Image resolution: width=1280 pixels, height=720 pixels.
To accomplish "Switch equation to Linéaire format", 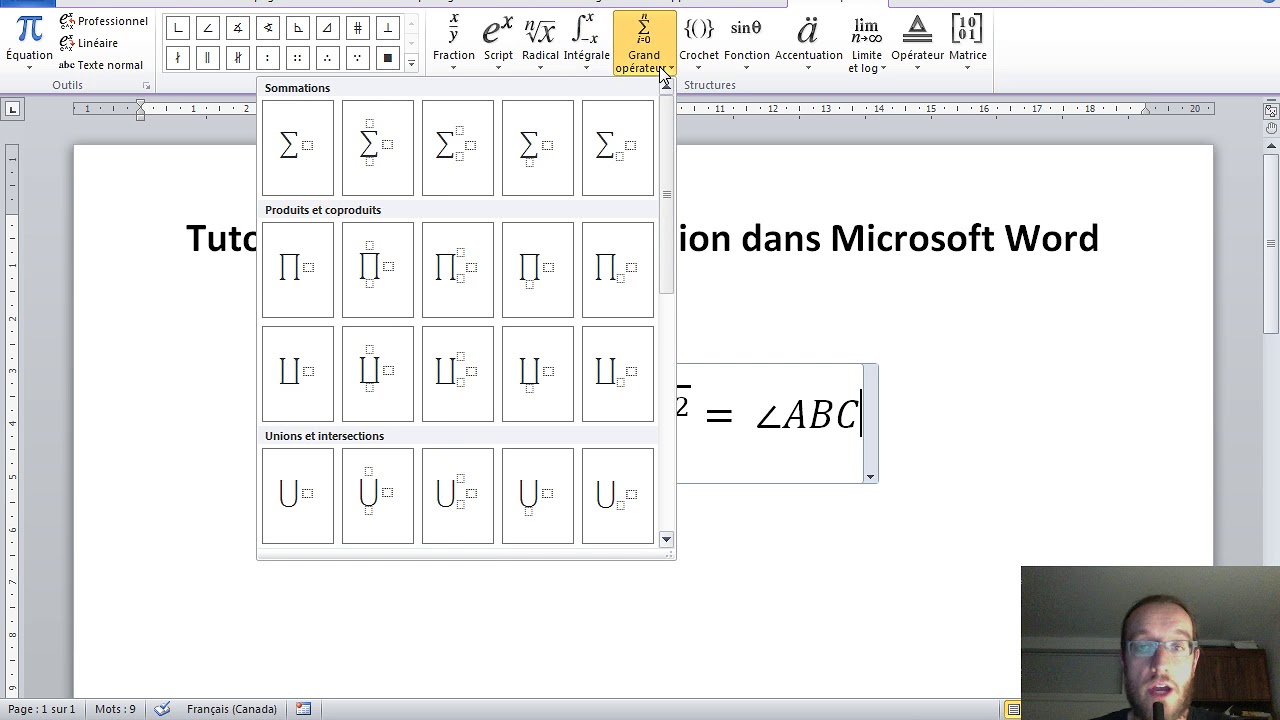I will pyautogui.click(x=88, y=43).
